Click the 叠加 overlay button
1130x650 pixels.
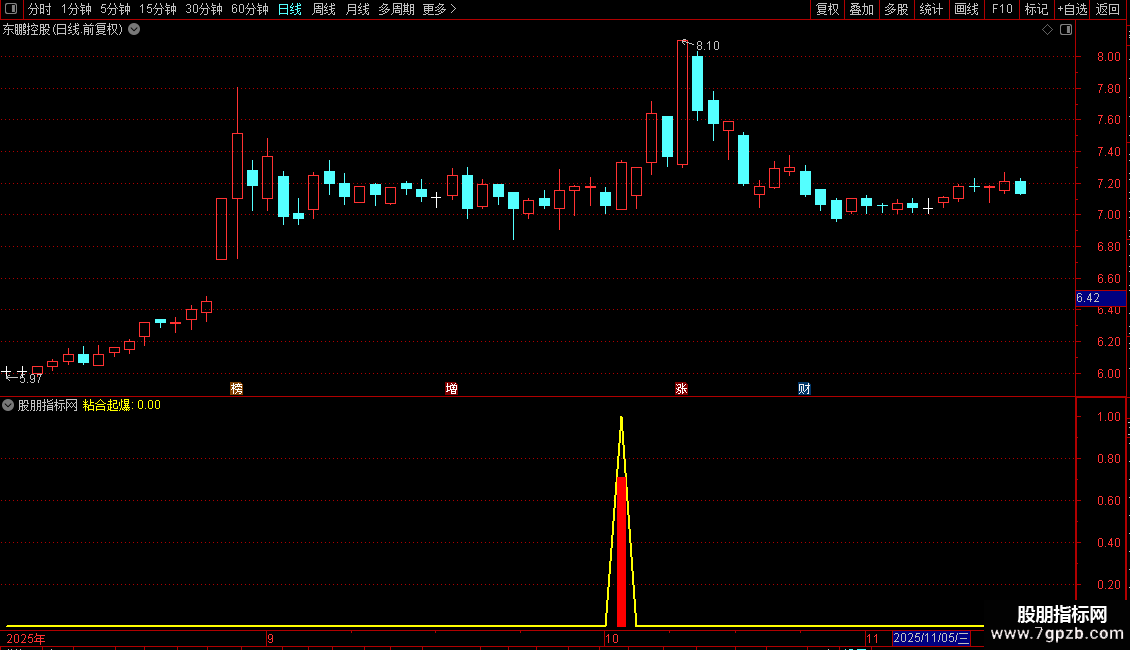pos(862,9)
